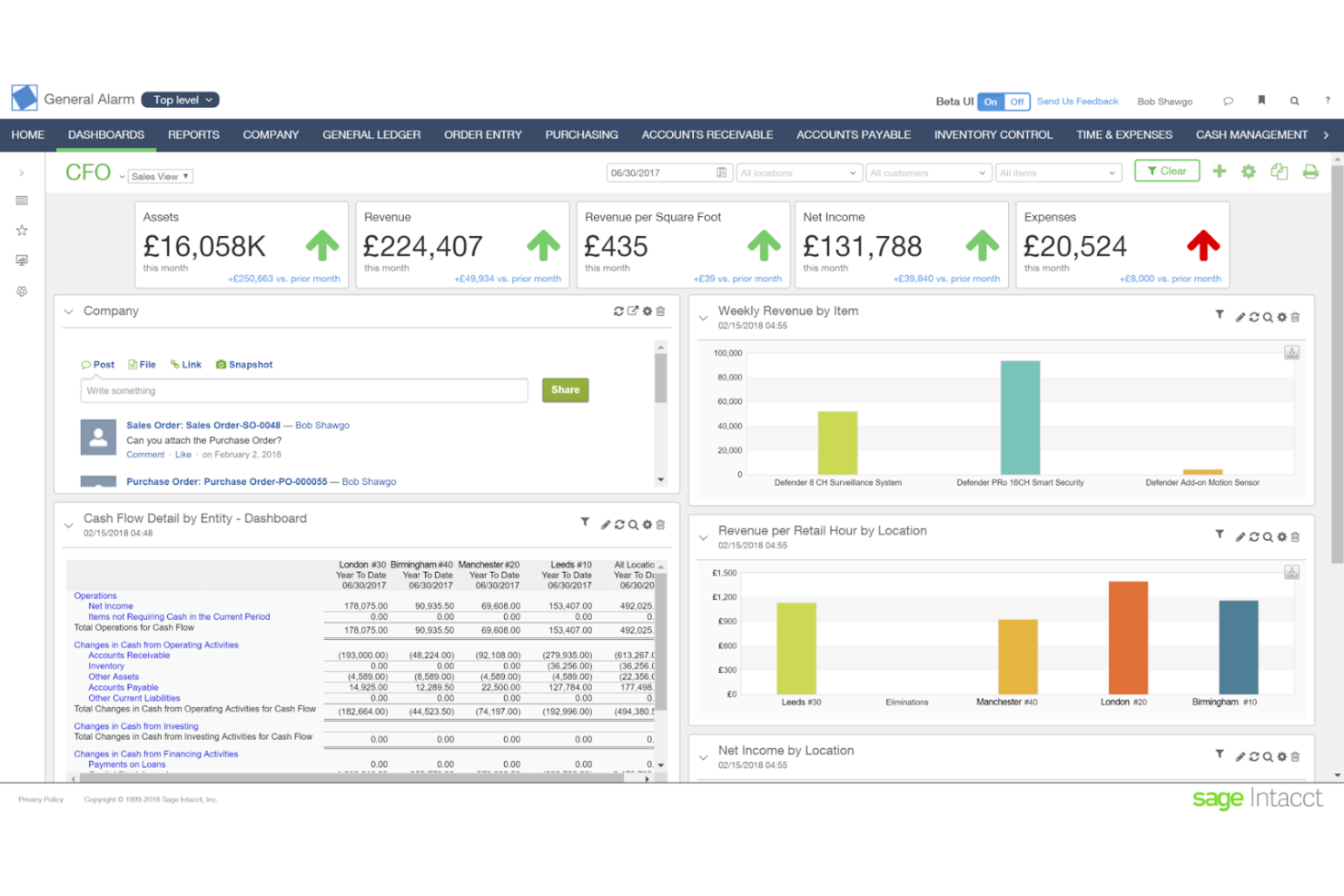Screen dimensions: 1344x896
Task: Open the Cash Management menu
Action: click(x=1251, y=134)
